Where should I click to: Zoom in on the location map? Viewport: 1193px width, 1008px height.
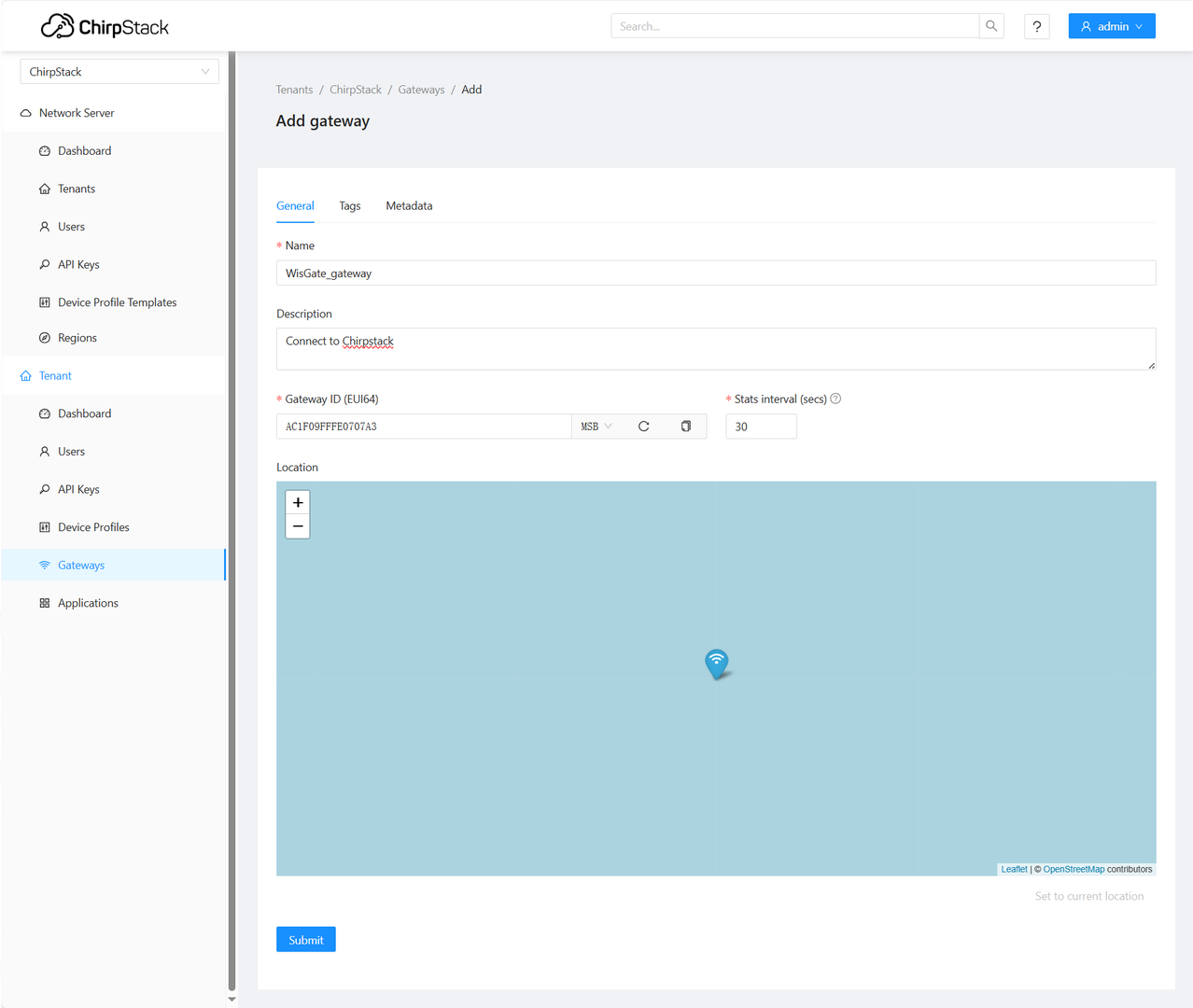tap(298, 502)
